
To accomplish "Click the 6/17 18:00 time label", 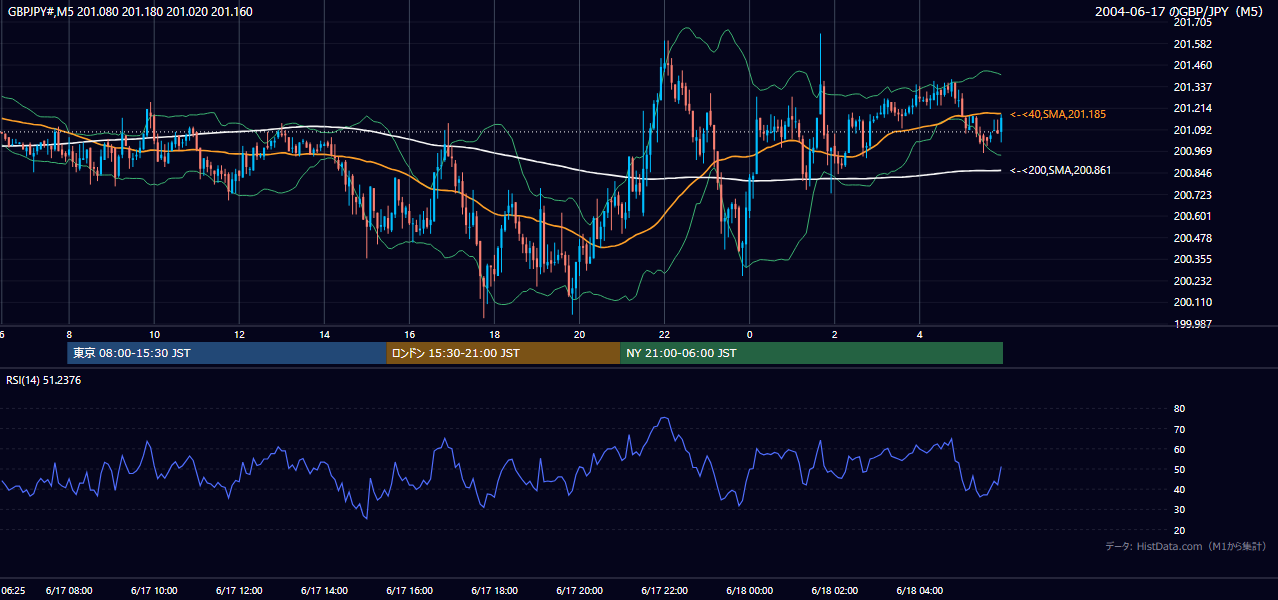I will coord(494,591).
